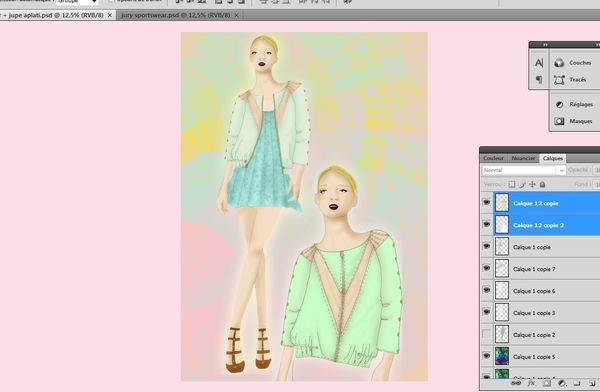Screen dimensions: 600x392
Task: Click the Calque 12 copie thumbnail
Action: (x=502, y=203)
